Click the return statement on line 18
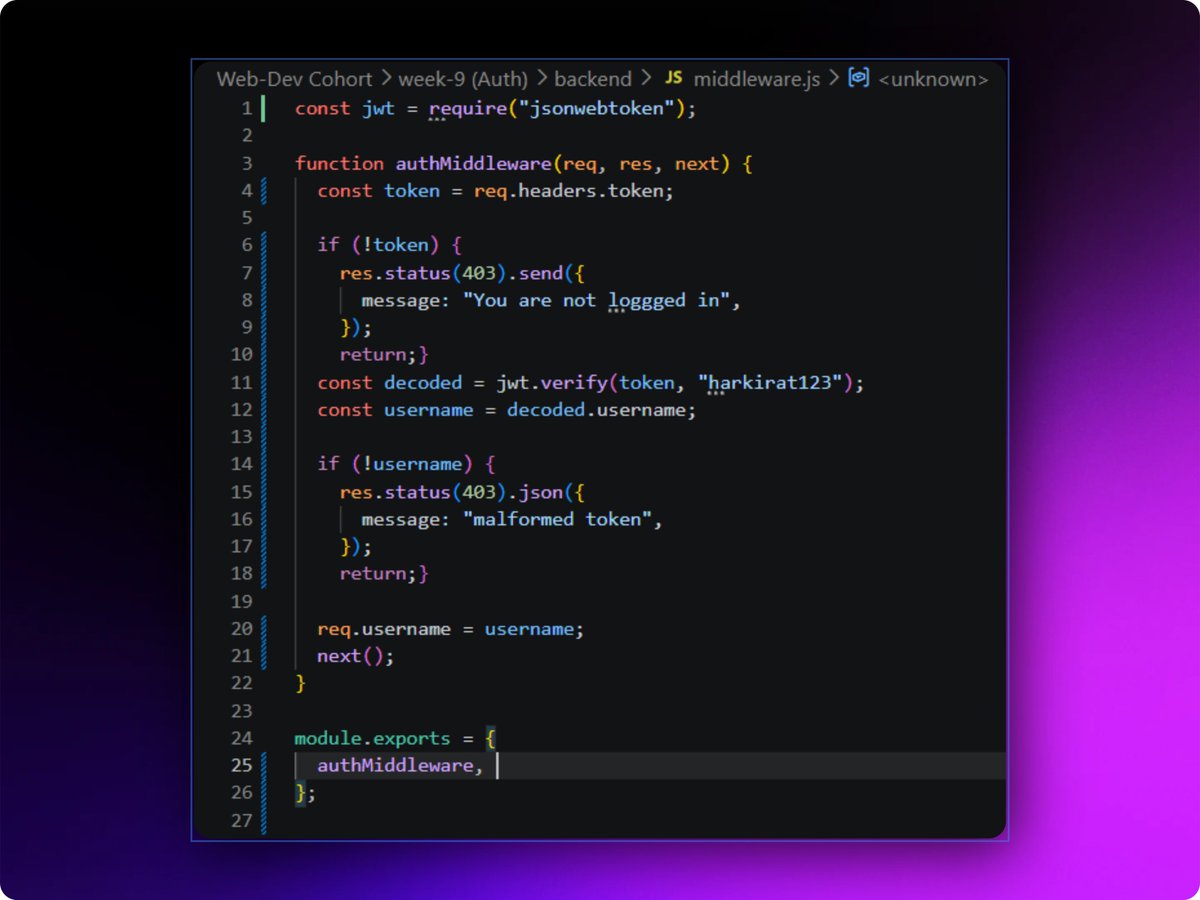The width and height of the screenshot is (1200, 900). (377, 574)
